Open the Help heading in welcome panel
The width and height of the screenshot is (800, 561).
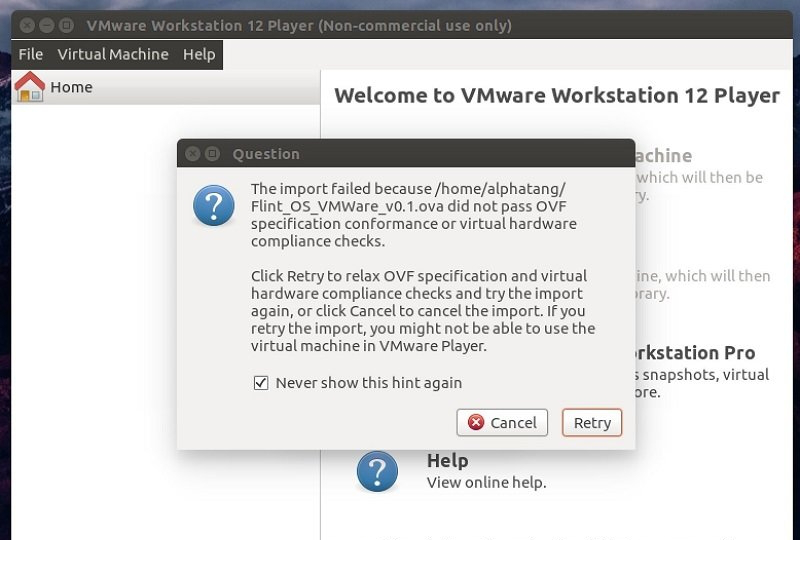(447, 461)
